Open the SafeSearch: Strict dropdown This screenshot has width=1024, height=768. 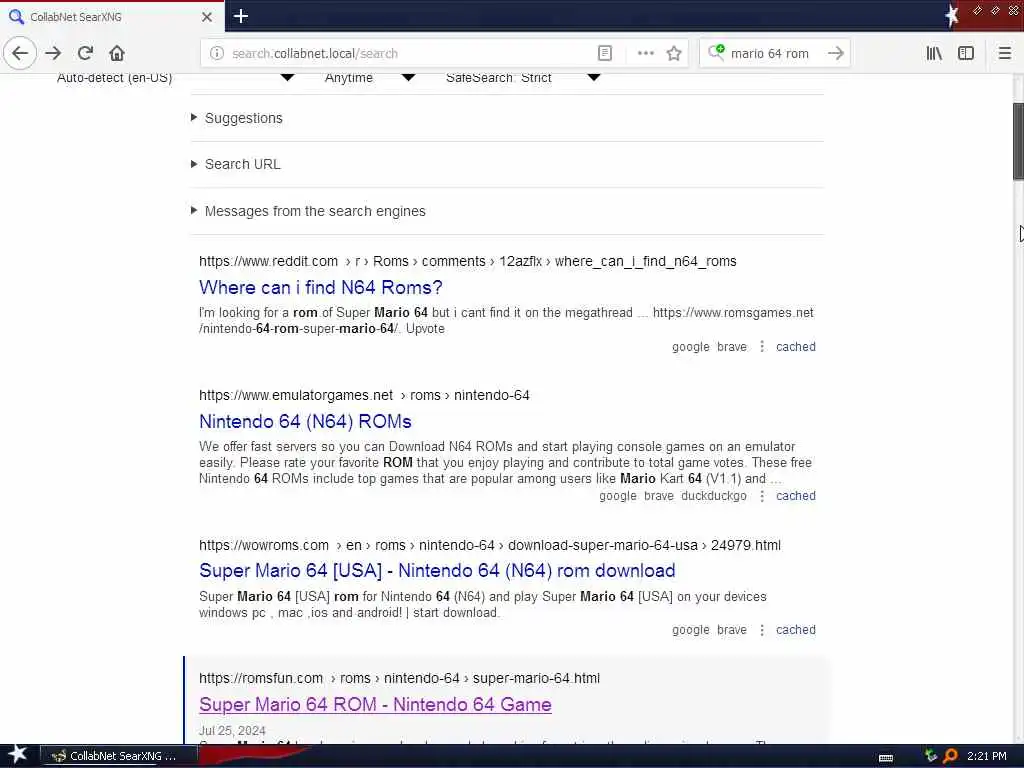click(522, 78)
